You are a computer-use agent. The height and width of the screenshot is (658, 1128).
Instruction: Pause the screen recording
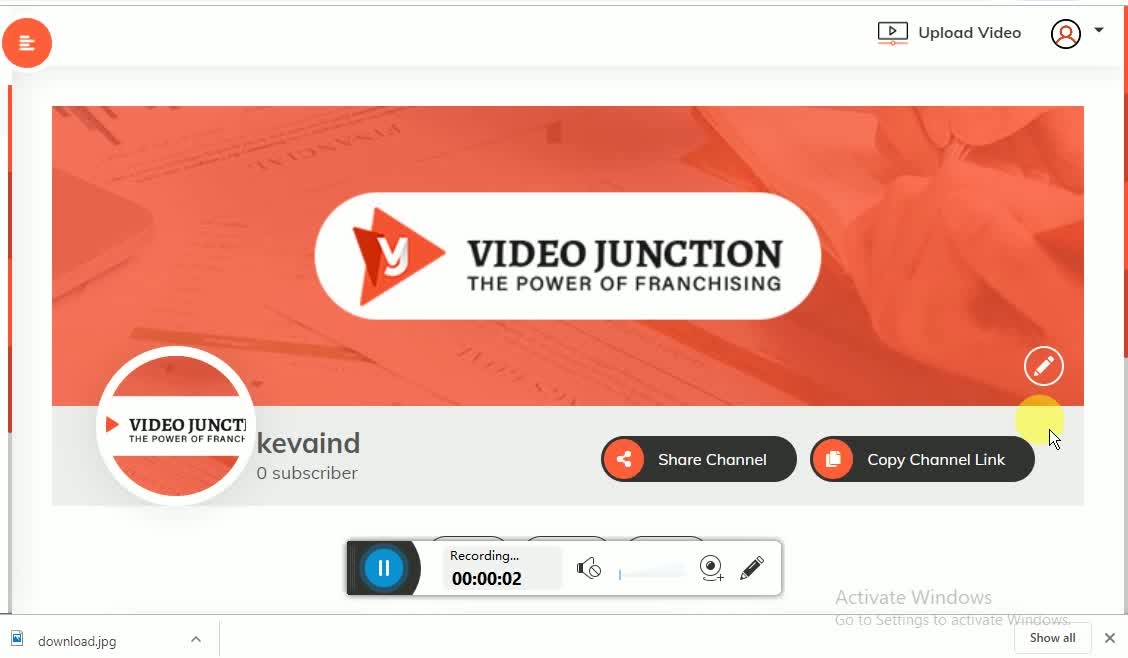[x=383, y=568]
